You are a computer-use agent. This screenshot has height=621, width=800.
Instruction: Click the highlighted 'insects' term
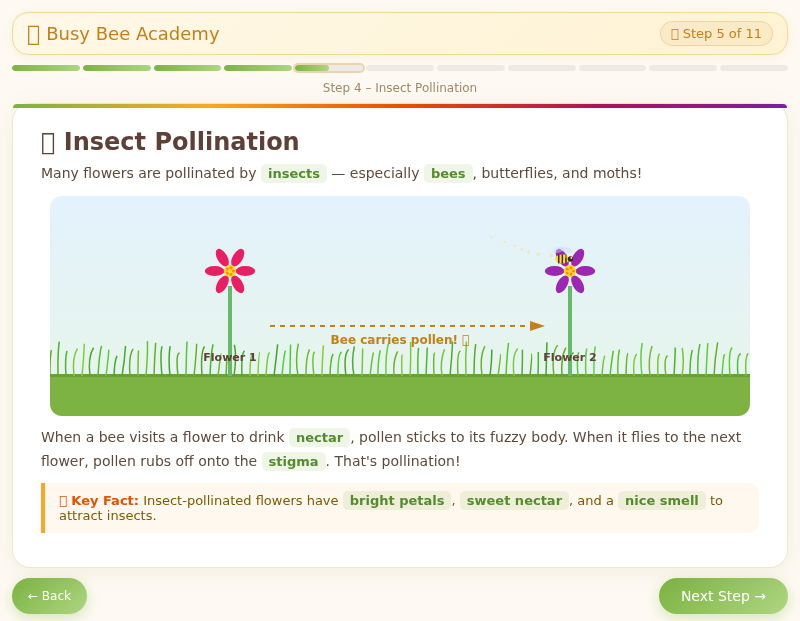point(294,173)
